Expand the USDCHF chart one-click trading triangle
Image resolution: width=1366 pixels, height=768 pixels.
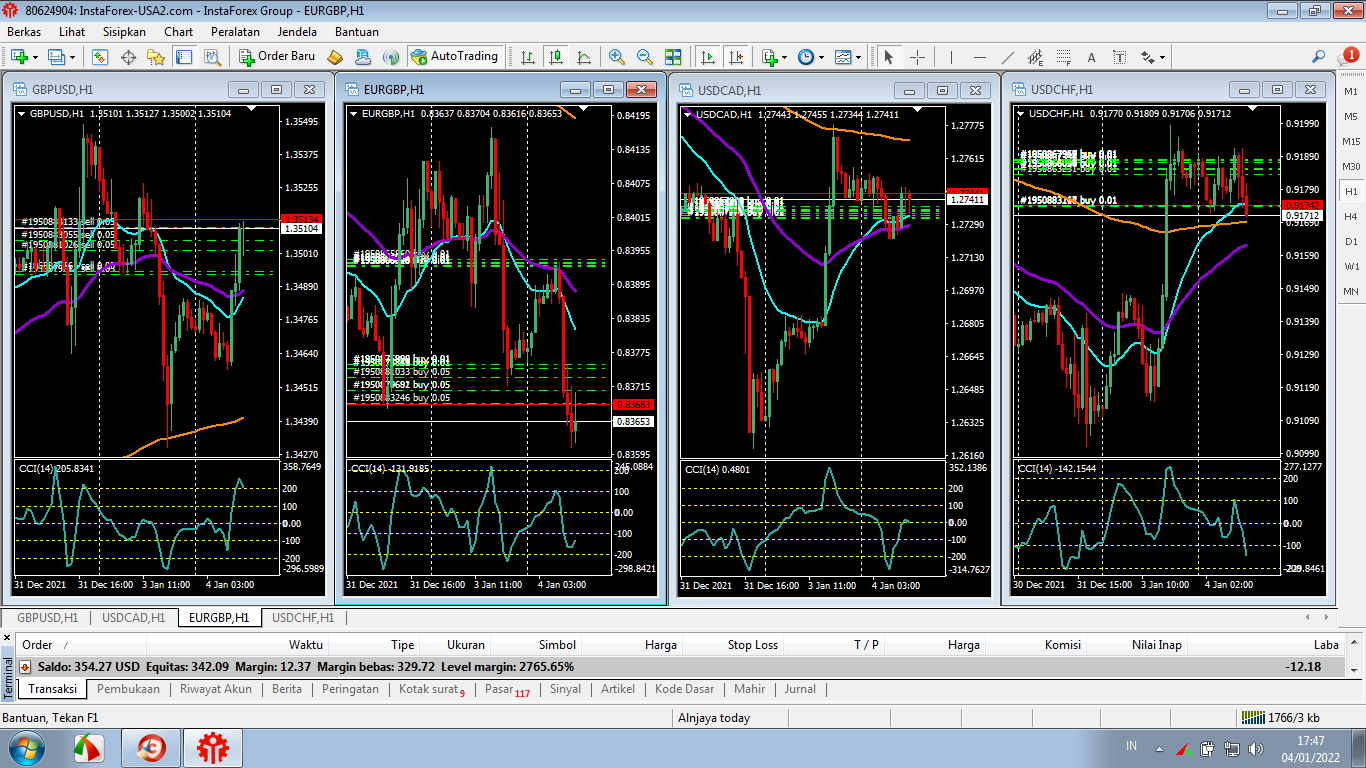[1021, 114]
